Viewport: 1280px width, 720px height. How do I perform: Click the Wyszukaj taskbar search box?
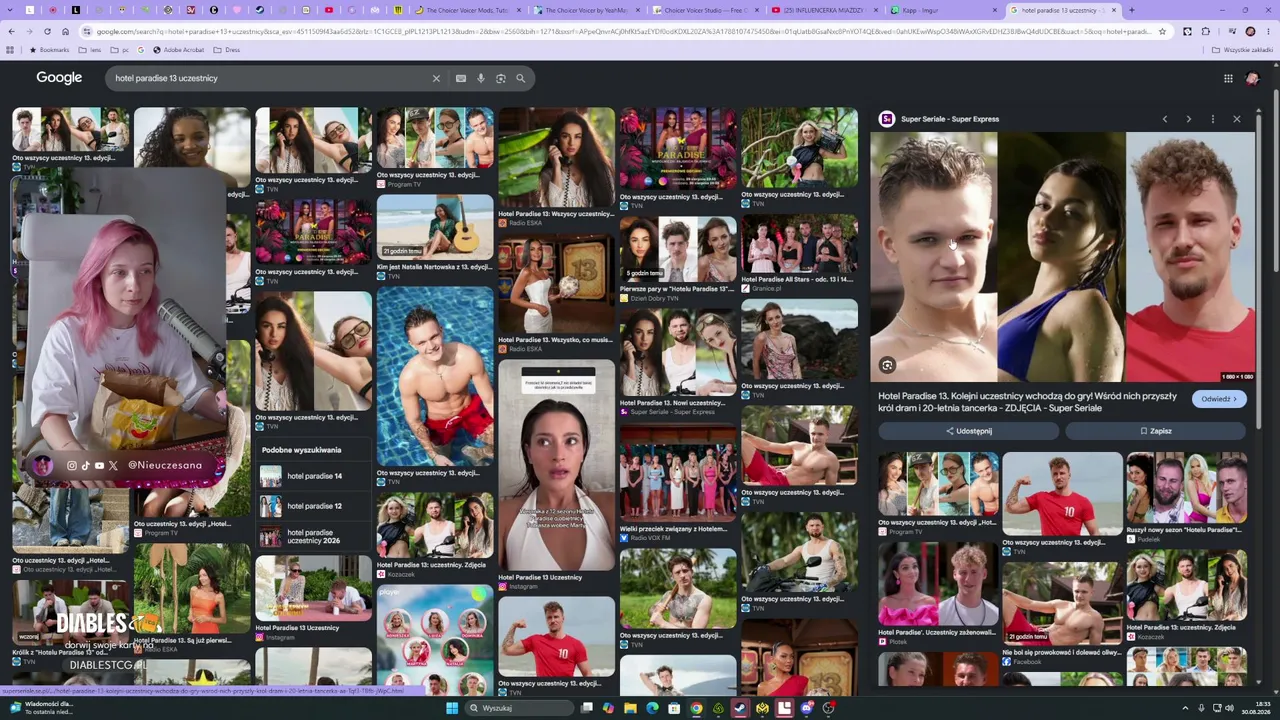coord(518,708)
